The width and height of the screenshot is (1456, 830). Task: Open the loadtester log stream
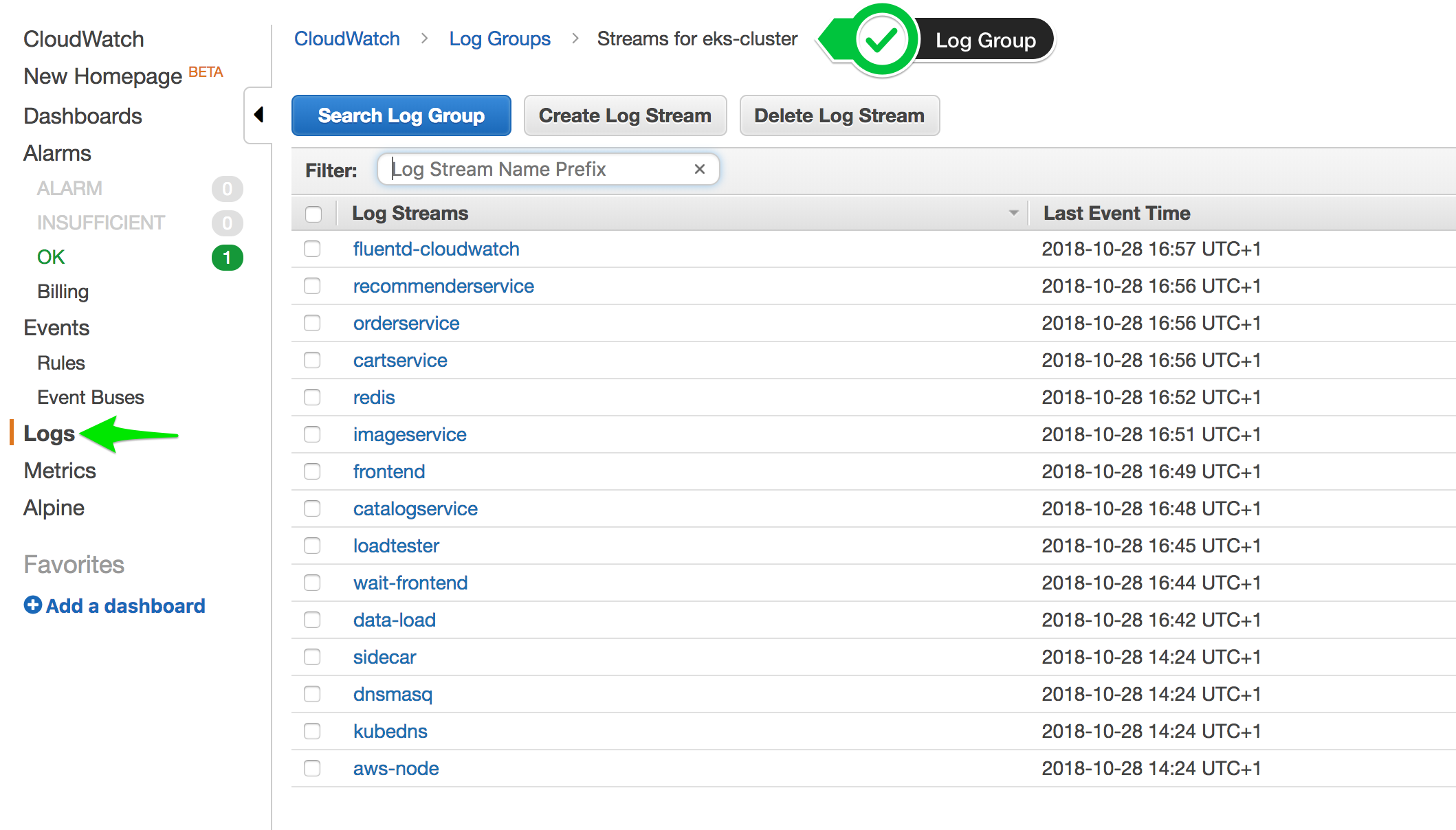click(x=396, y=546)
